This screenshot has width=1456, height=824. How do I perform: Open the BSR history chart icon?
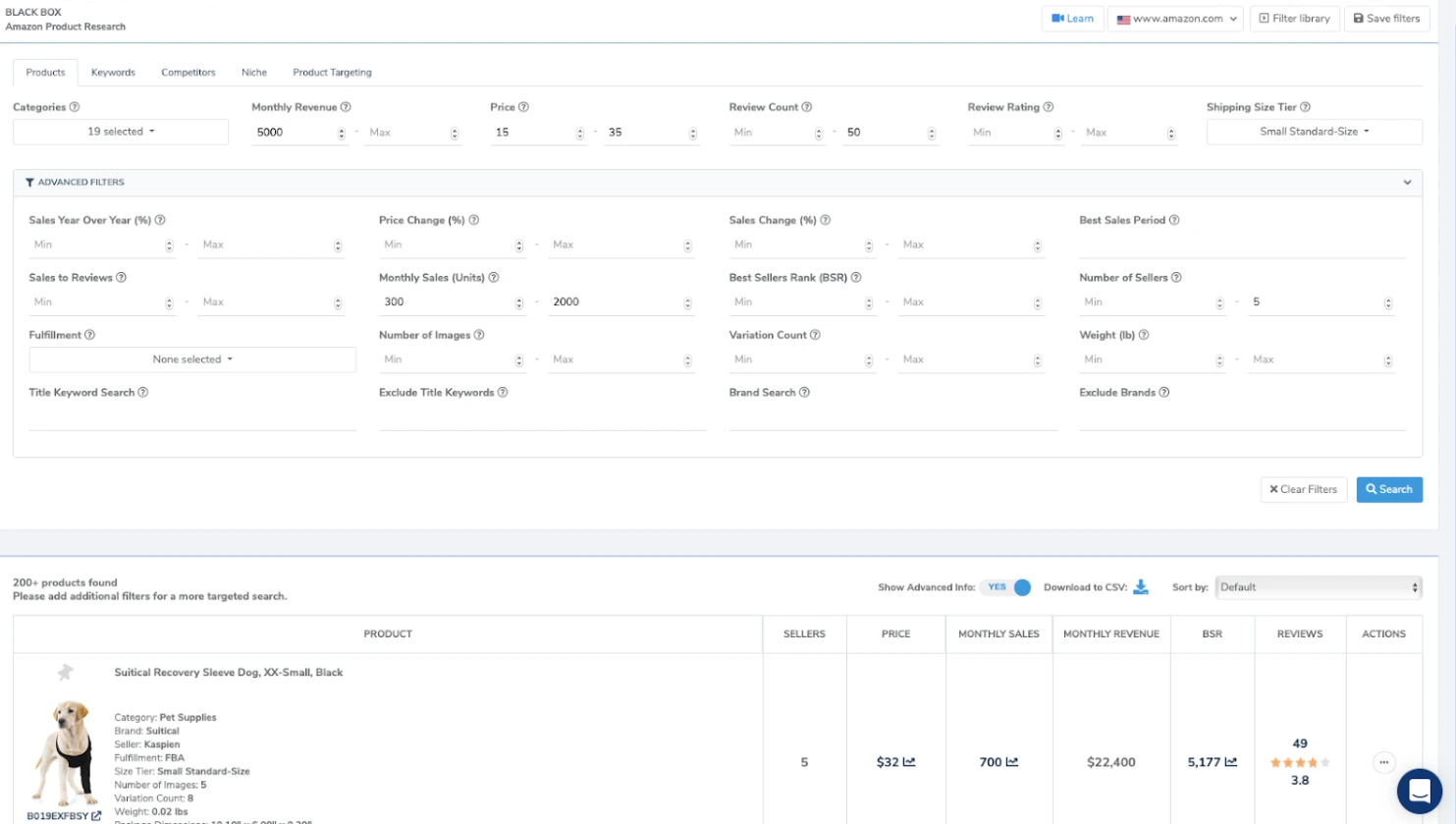click(x=1231, y=762)
